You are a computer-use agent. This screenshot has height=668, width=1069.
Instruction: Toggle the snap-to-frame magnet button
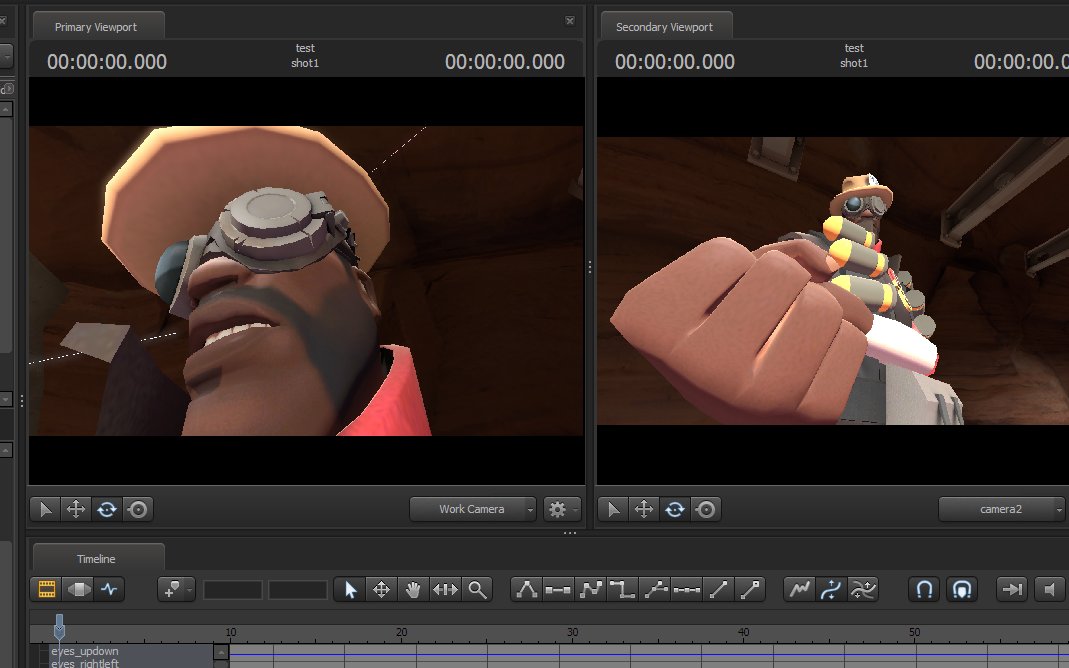click(961, 590)
